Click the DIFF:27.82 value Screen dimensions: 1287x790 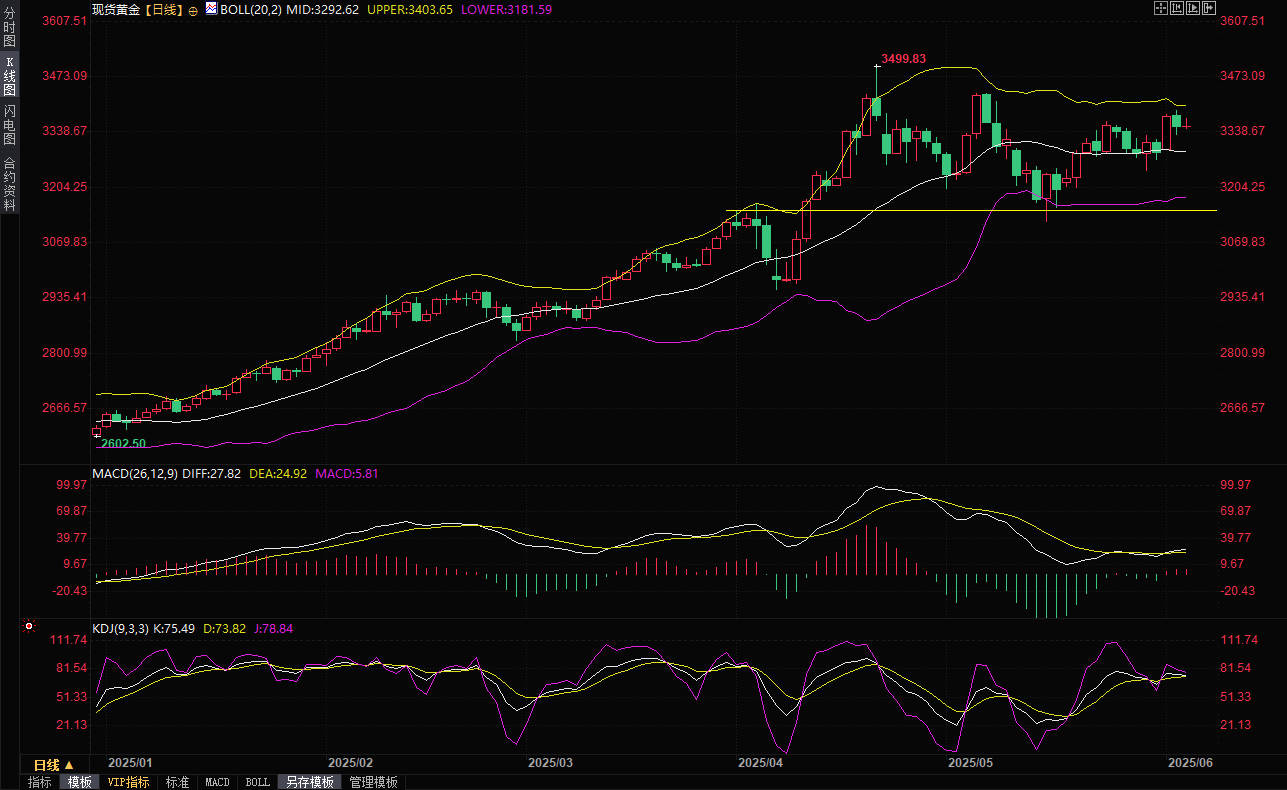tap(211, 474)
